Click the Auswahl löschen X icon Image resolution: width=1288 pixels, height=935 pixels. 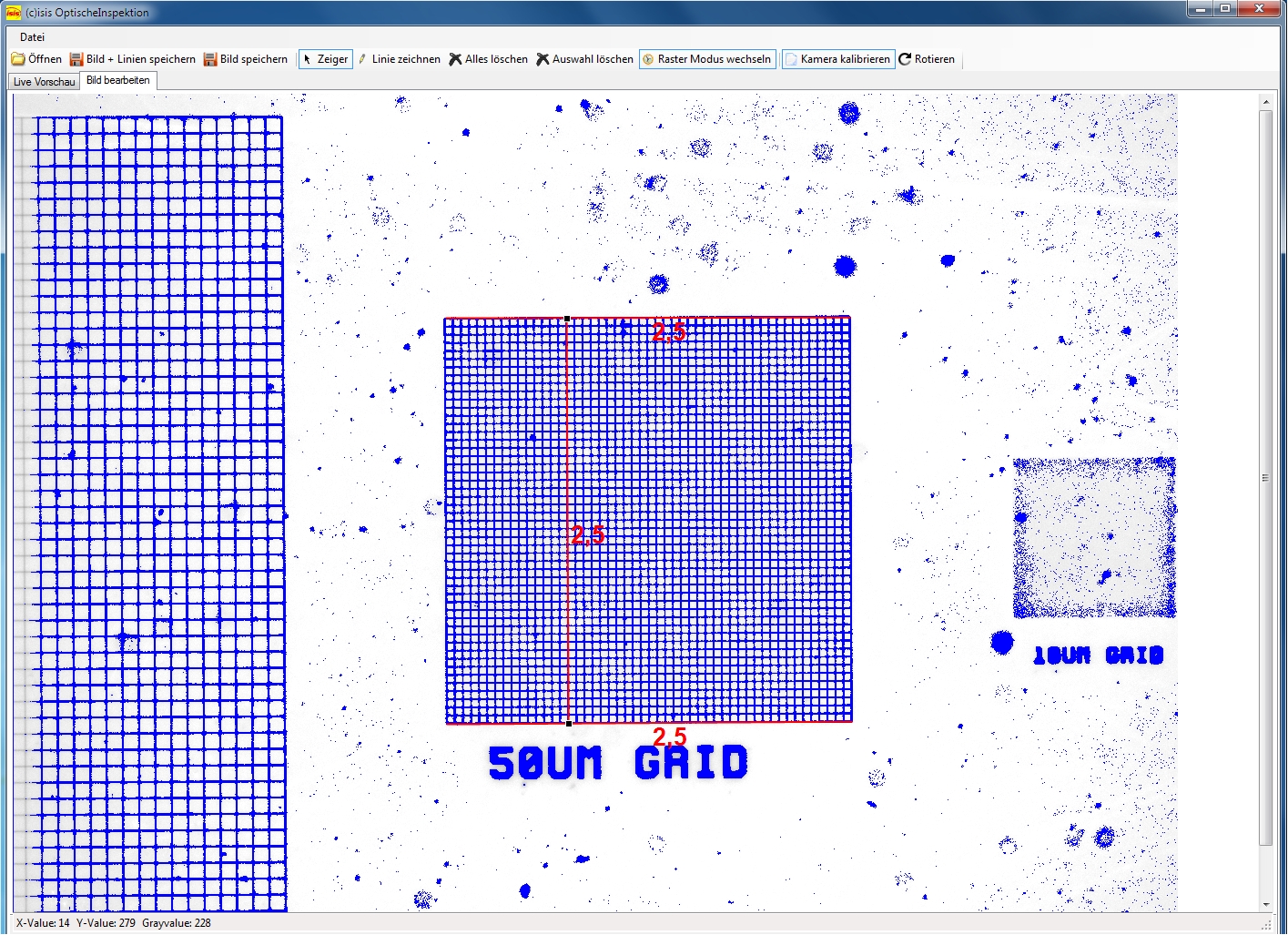pyautogui.click(x=543, y=59)
